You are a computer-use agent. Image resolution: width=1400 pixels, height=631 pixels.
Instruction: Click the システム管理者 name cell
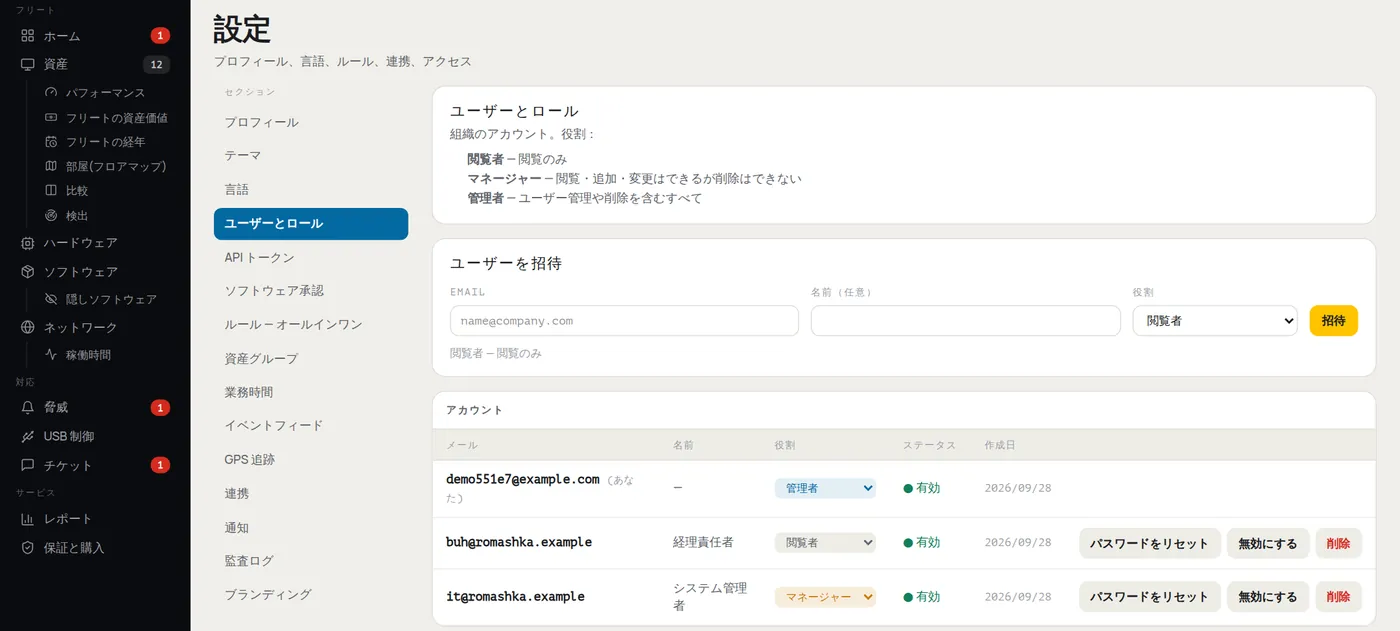point(710,597)
